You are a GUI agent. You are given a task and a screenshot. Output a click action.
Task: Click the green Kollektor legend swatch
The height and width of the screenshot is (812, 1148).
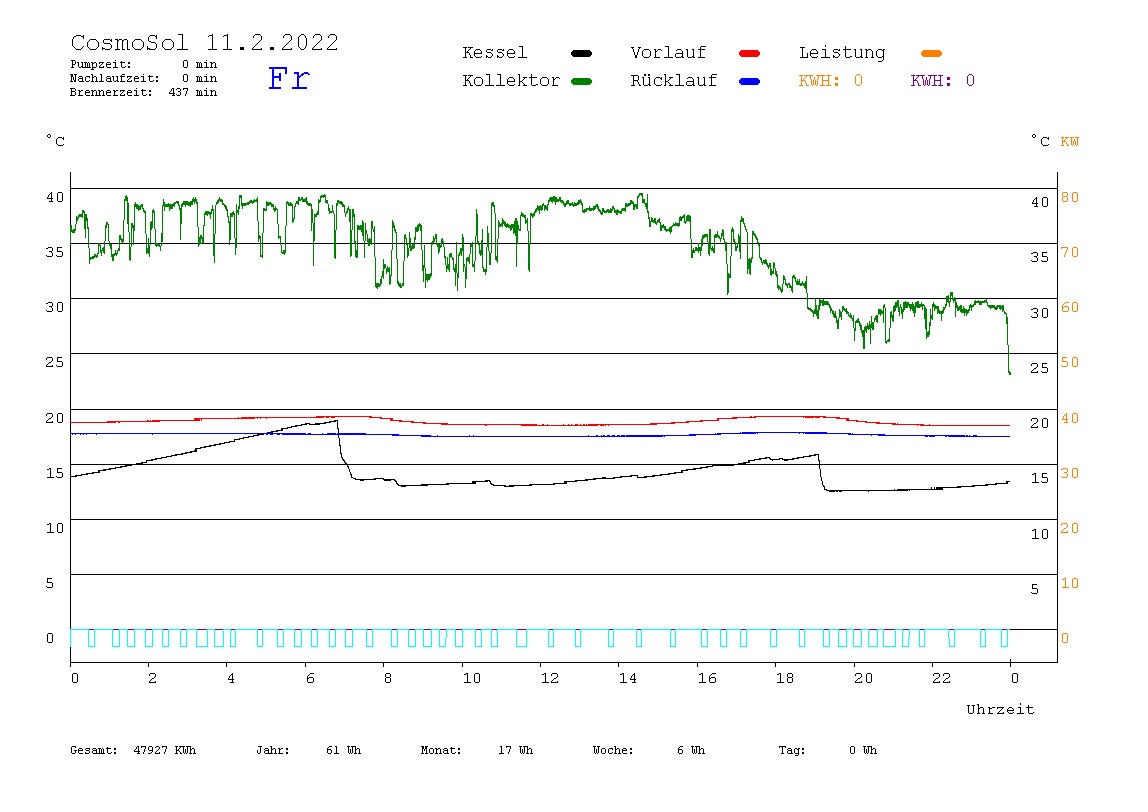click(581, 81)
